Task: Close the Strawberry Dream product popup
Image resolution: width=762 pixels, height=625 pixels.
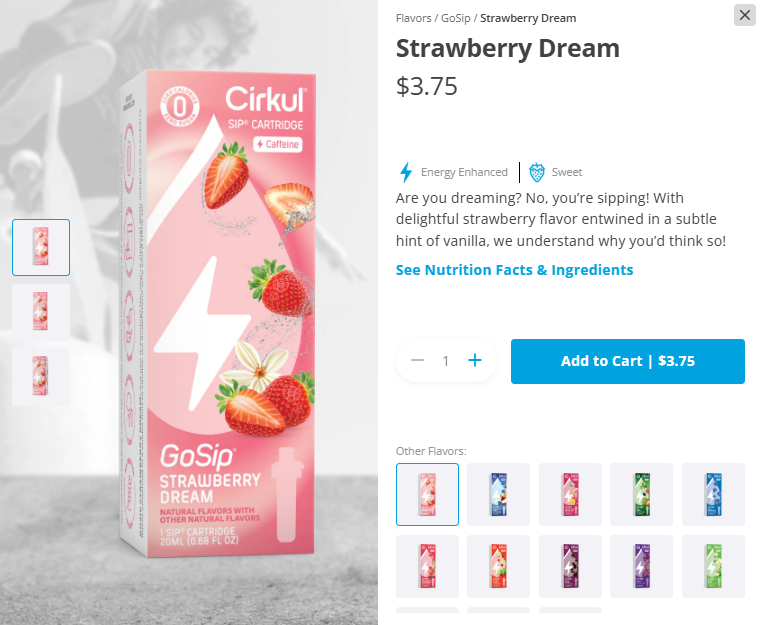Action: click(745, 15)
